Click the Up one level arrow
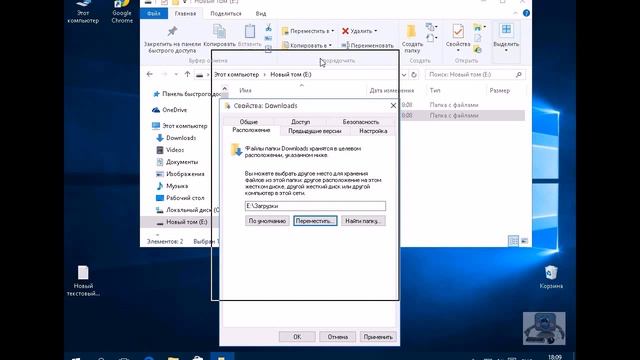 pos(187,74)
